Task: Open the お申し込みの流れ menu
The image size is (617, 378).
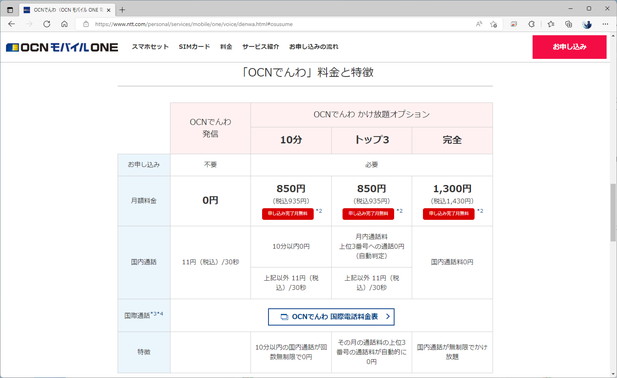Action: (314, 46)
